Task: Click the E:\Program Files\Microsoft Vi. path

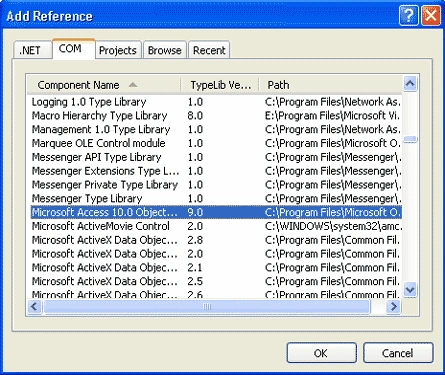Action: point(332,116)
